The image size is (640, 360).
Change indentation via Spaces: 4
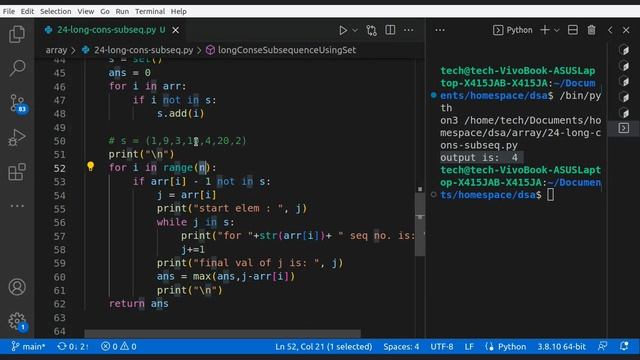(x=401, y=347)
